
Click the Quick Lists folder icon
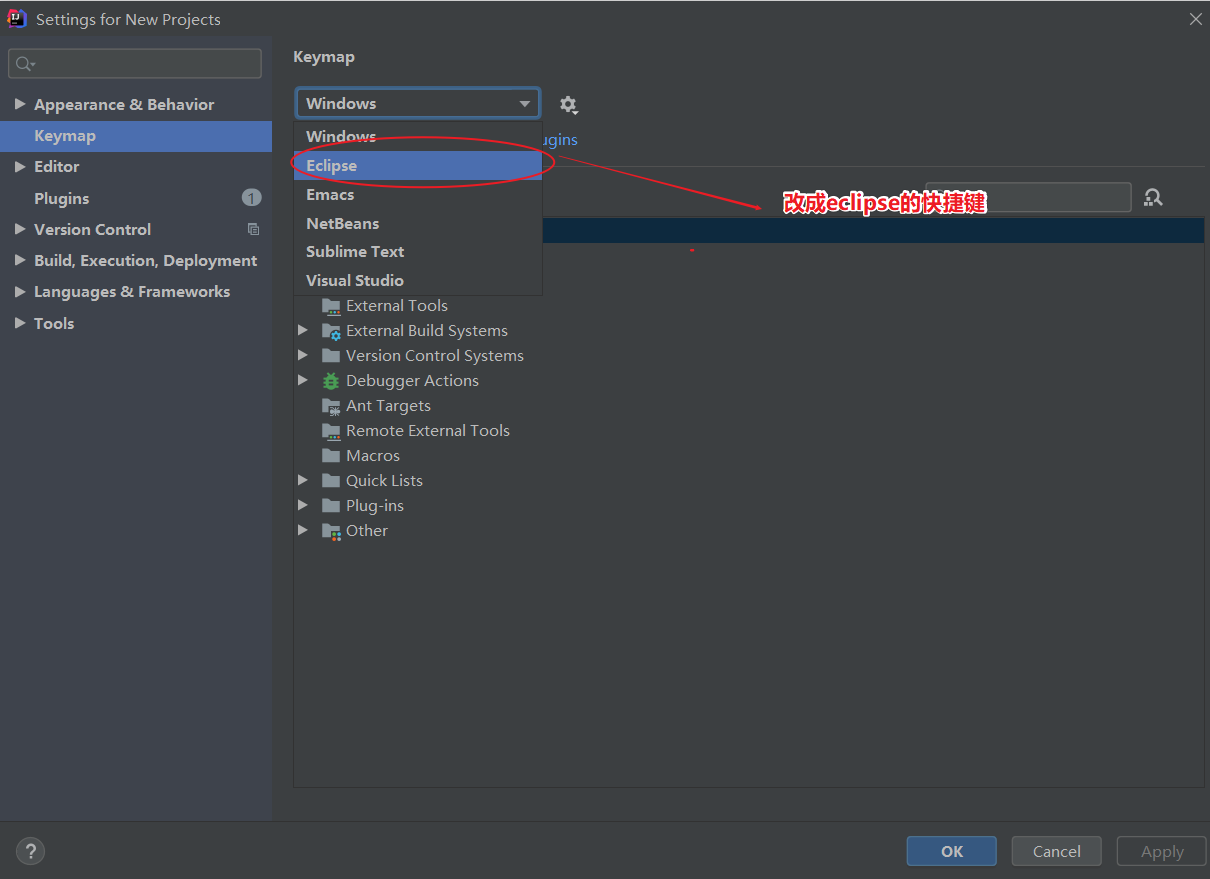(x=331, y=481)
